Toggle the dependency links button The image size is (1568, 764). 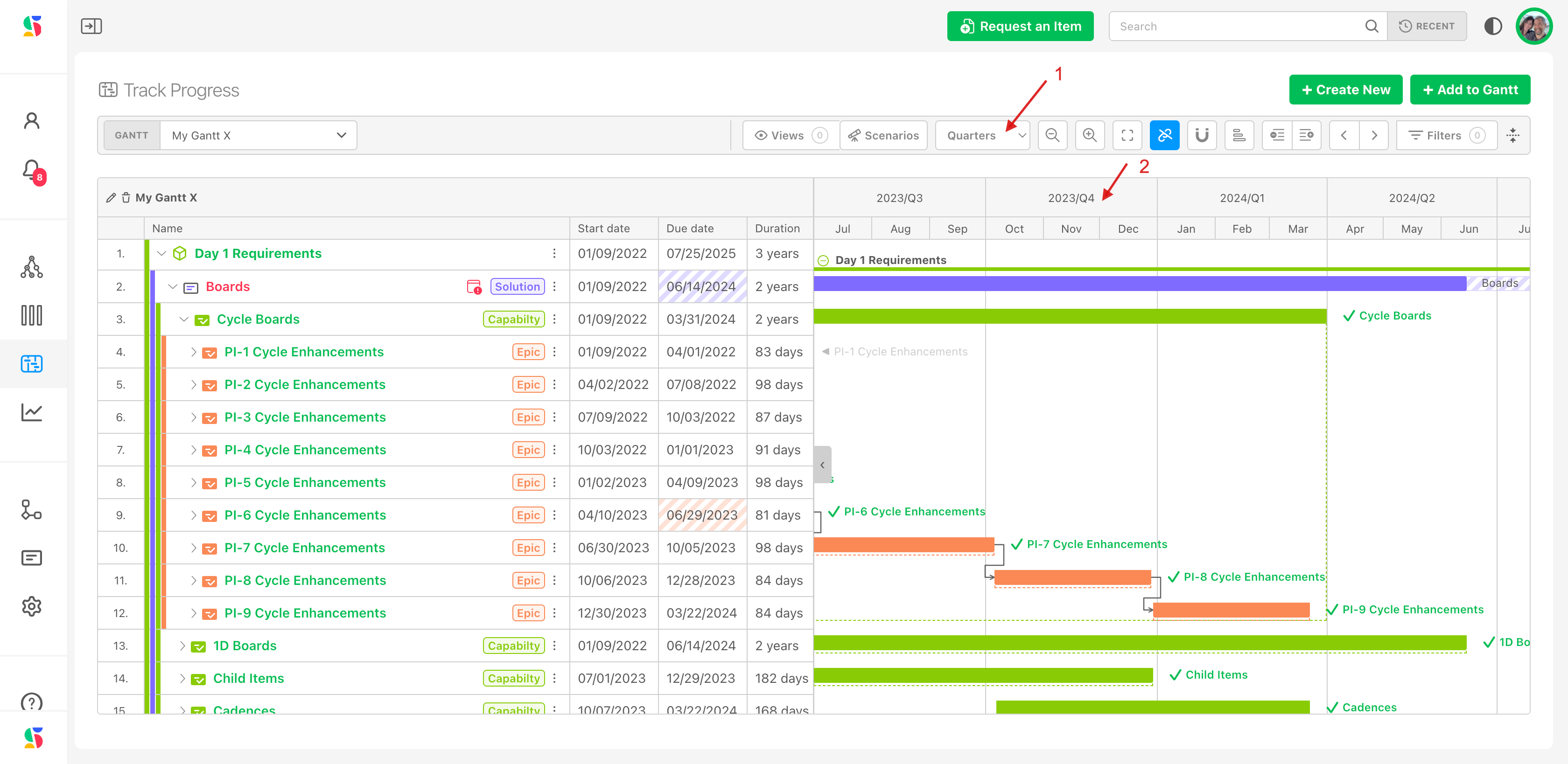pos(1164,135)
